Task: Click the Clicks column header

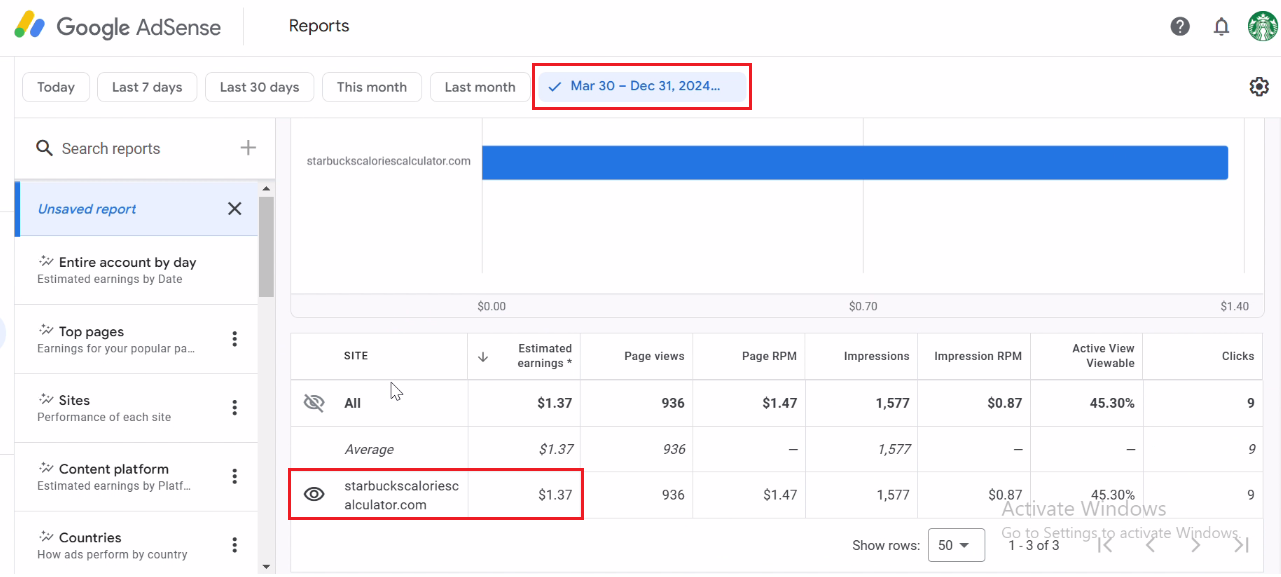Action: pos(1237,356)
